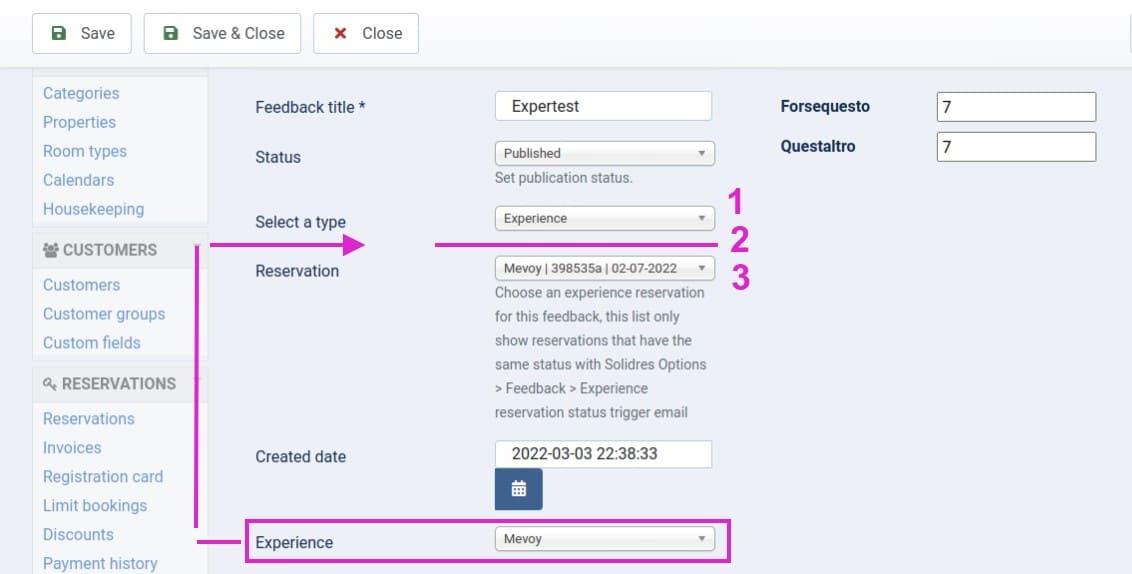The width and height of the screenshot is (1132, 574).
Task: Click the Close button
Action: click(366, 33)
